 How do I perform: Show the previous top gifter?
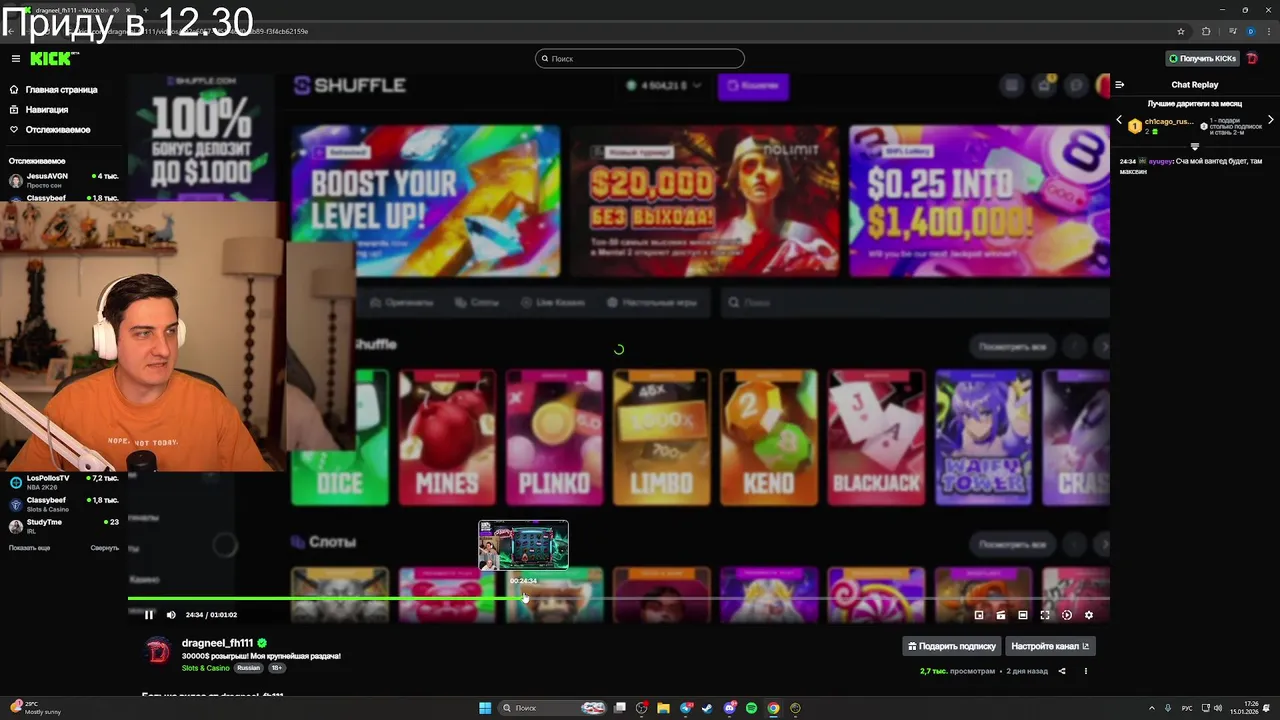click(1119, 120)
